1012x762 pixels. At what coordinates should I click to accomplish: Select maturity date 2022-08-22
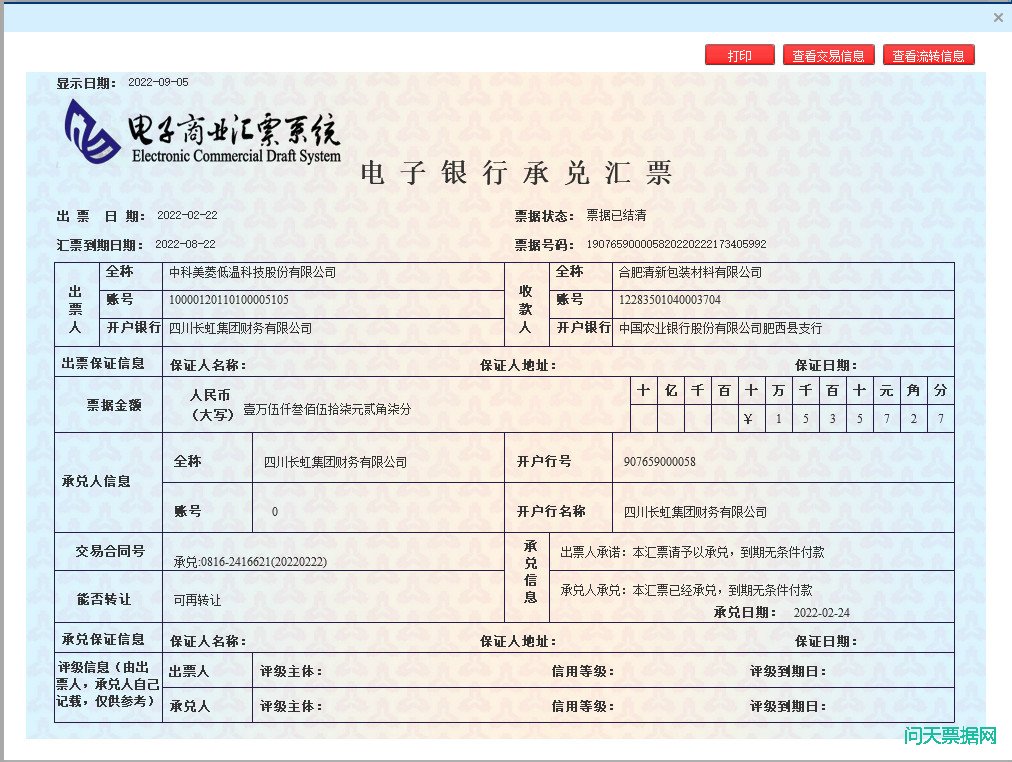[185, 244]
